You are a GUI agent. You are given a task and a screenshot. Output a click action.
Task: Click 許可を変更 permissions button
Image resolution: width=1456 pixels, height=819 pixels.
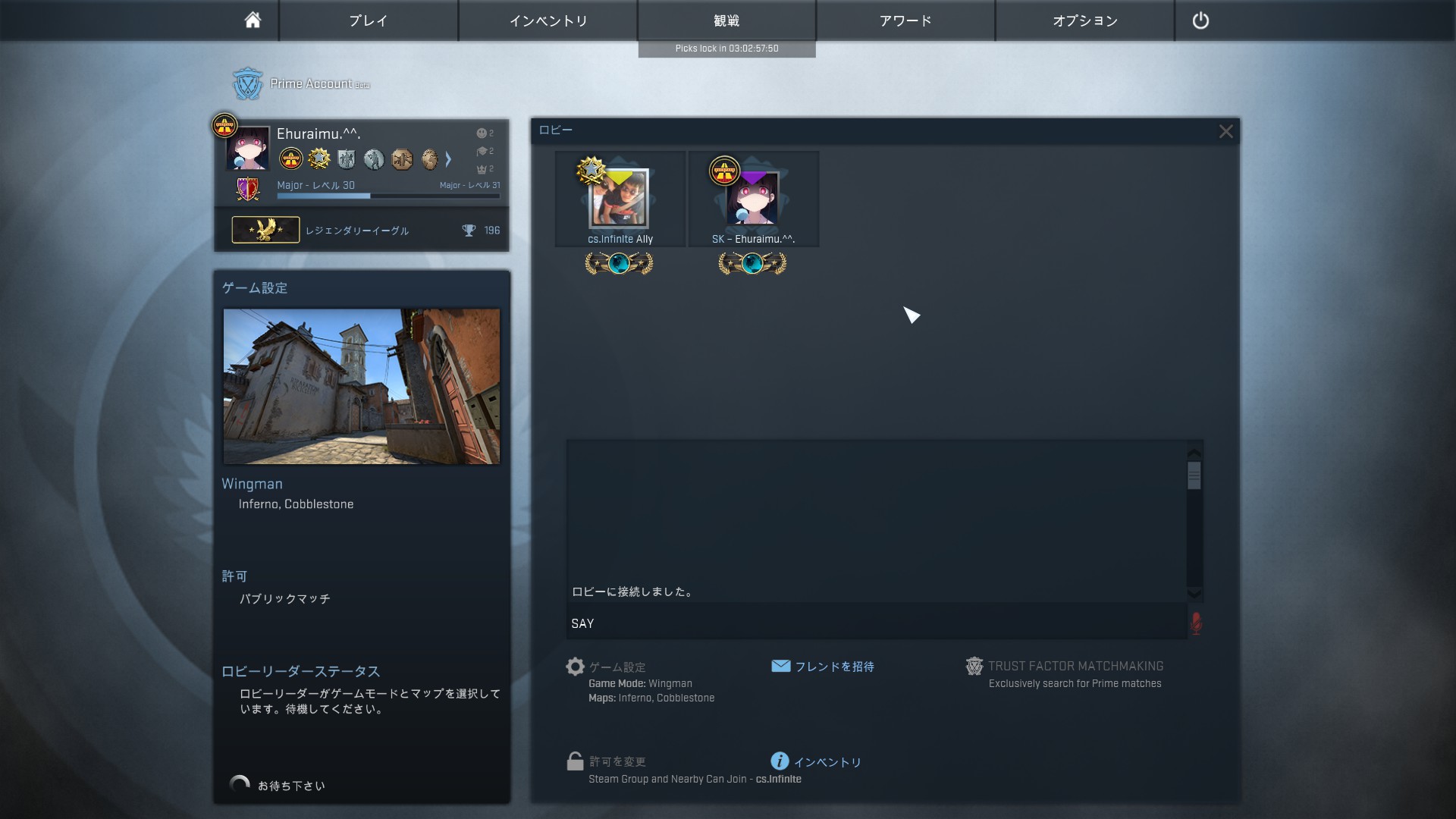(x=617, y=762)
